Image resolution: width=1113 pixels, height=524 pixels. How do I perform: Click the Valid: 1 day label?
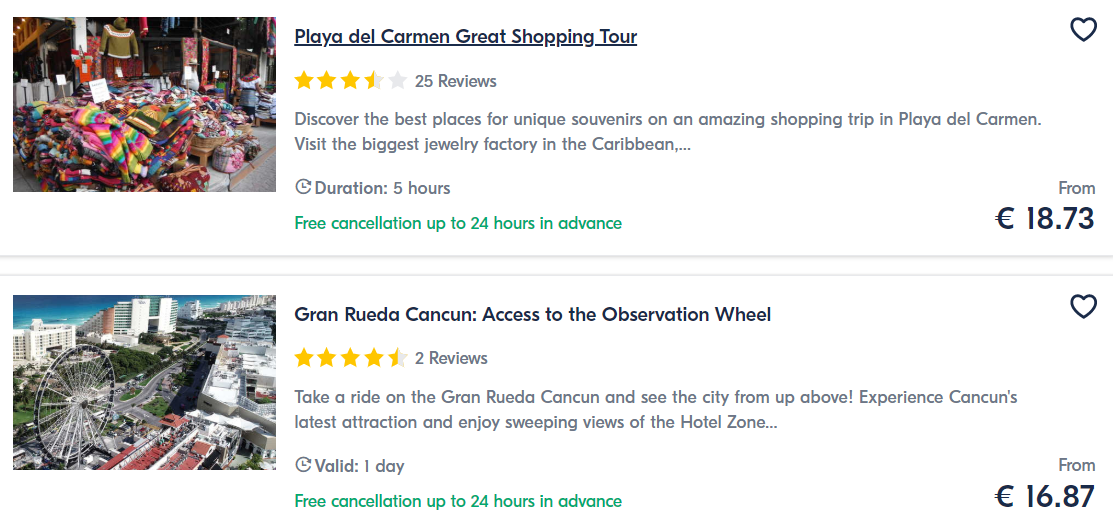click(x=359, y=466)
